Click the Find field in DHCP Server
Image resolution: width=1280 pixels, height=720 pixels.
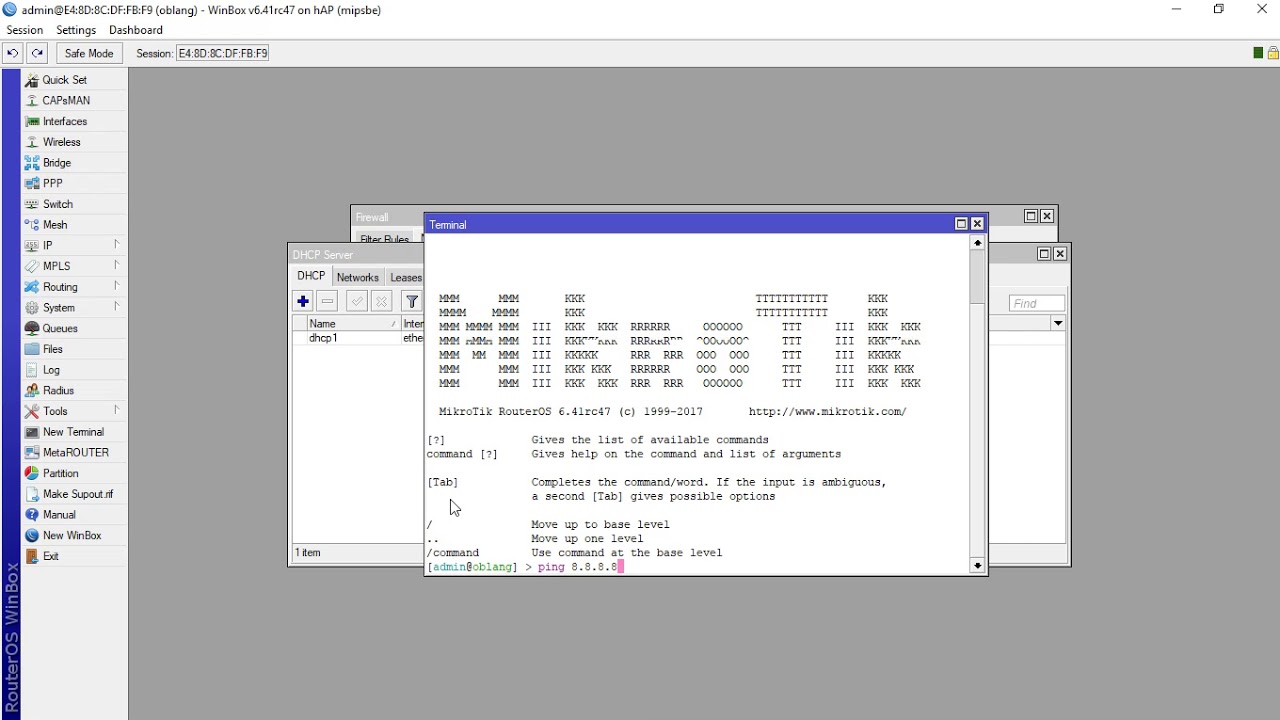click(x=1037, y=303)
